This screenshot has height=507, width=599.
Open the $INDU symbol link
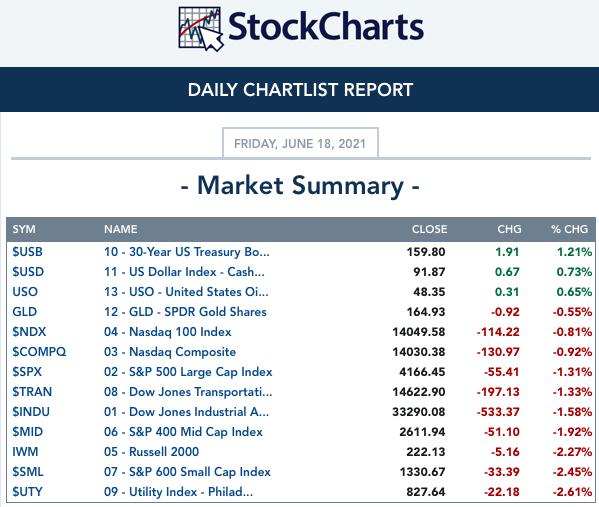tap(31, 411)
